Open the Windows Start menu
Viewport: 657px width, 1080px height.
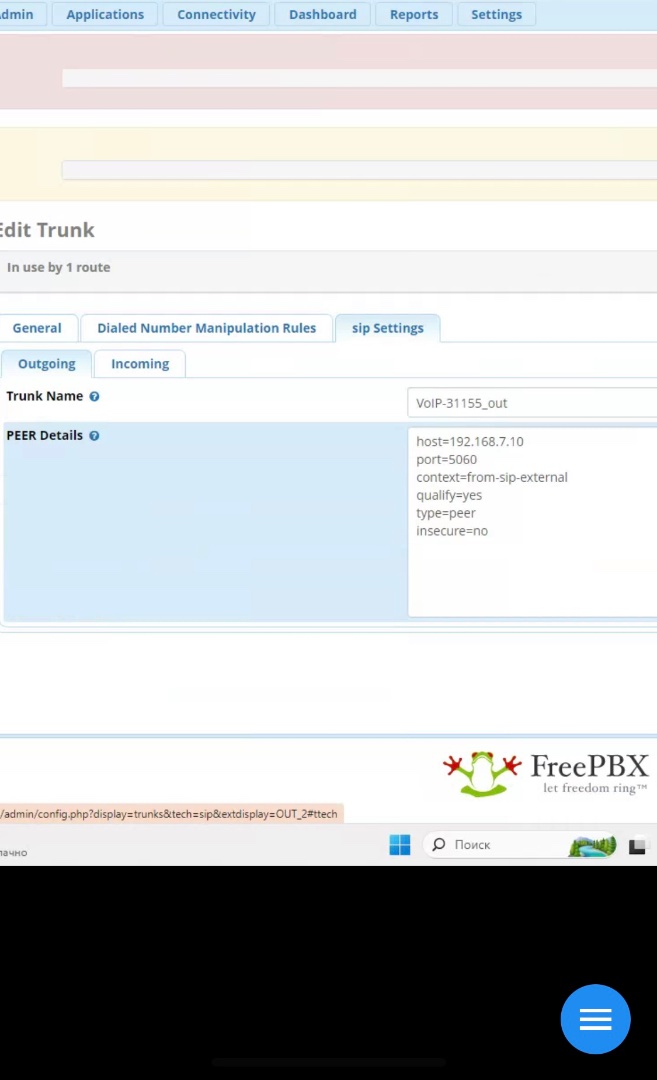pos(399,844)
